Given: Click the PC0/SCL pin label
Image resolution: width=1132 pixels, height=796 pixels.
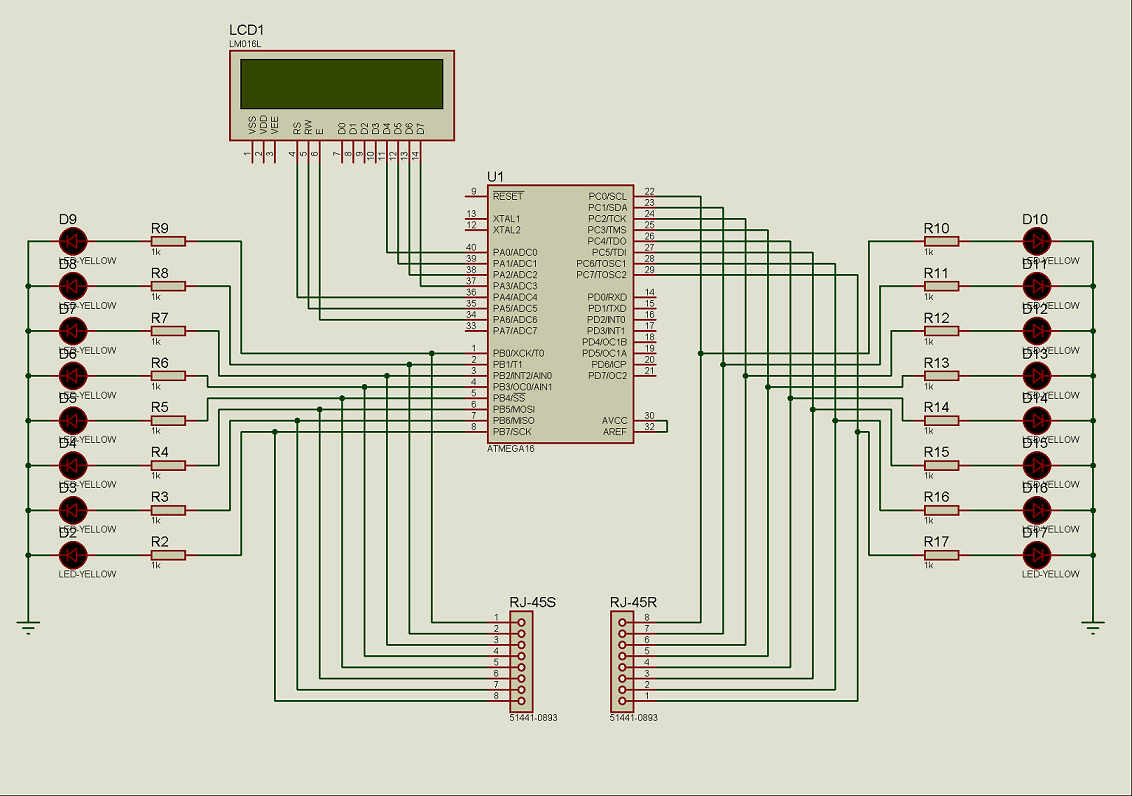Looking at the screenshot, I should [608, 196].
